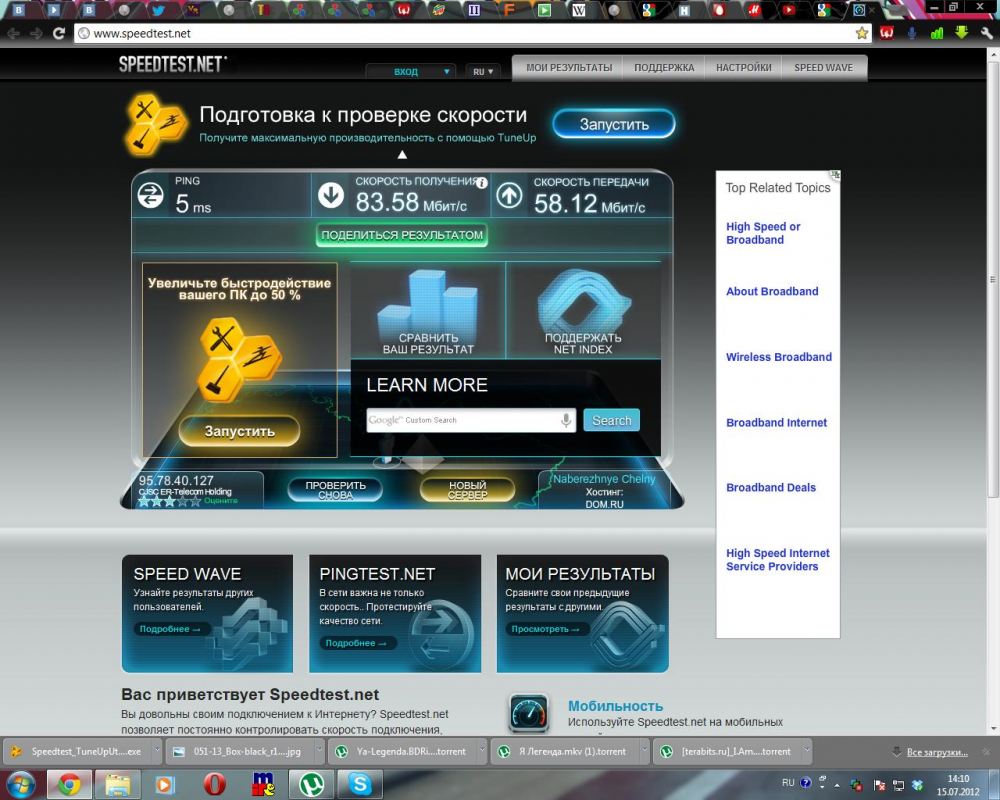Click the red extension icon beside the bookmark star
1000x800 pixels.
(886, 33)
